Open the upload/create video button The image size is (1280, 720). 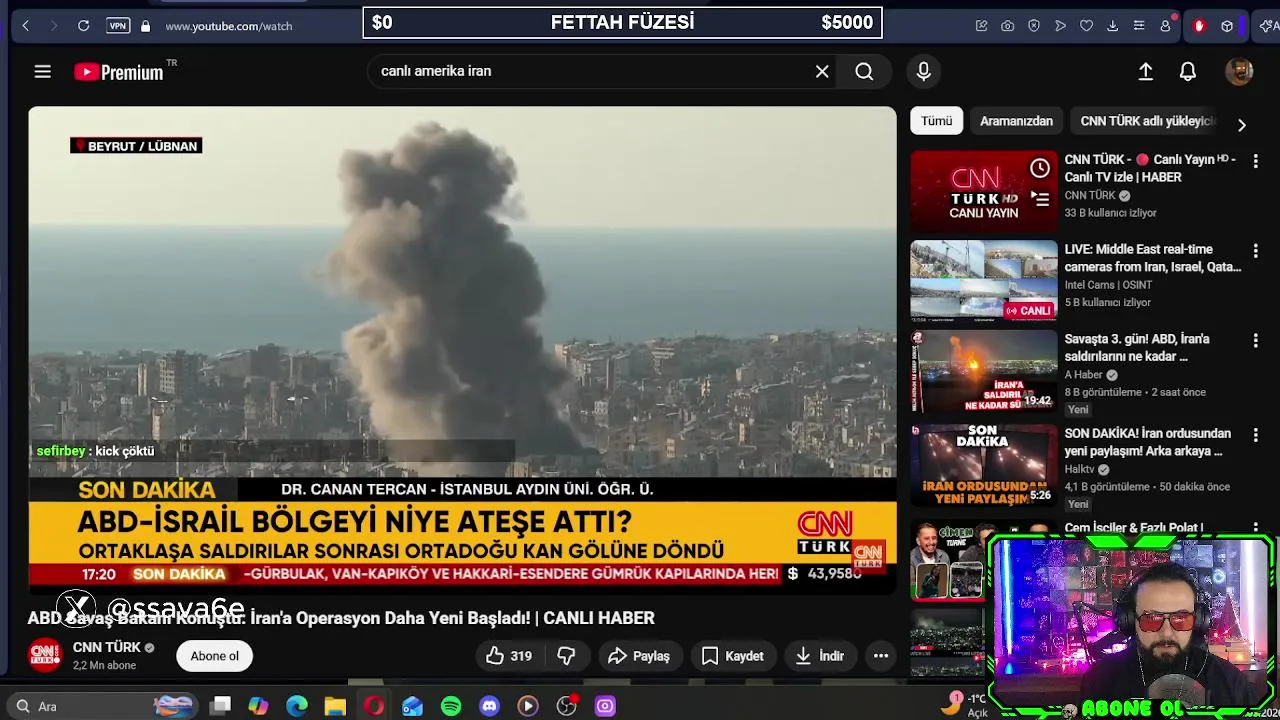[x=1146, y=71]
